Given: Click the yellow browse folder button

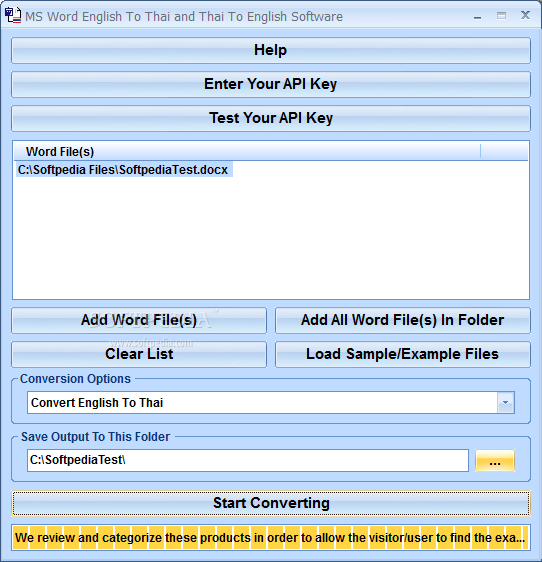Looking at the screenshot, I should [495, 460].
